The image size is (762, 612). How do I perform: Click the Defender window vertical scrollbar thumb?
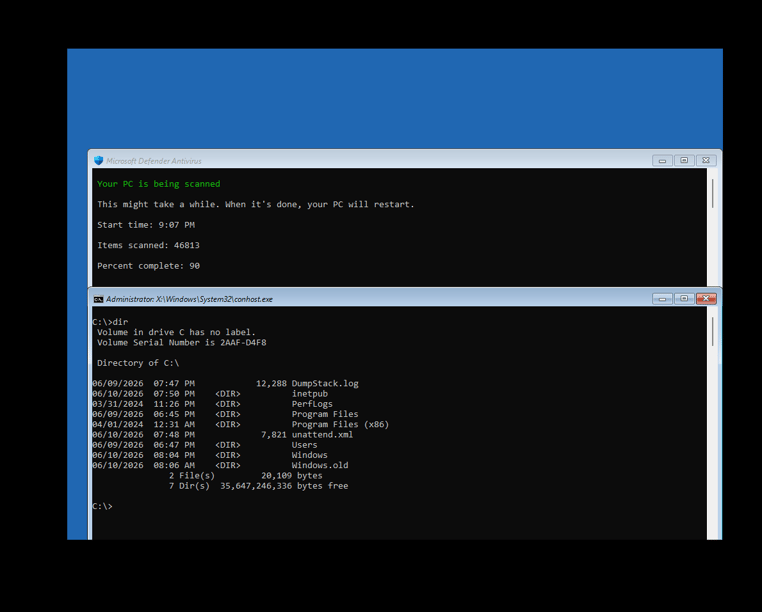712,193
